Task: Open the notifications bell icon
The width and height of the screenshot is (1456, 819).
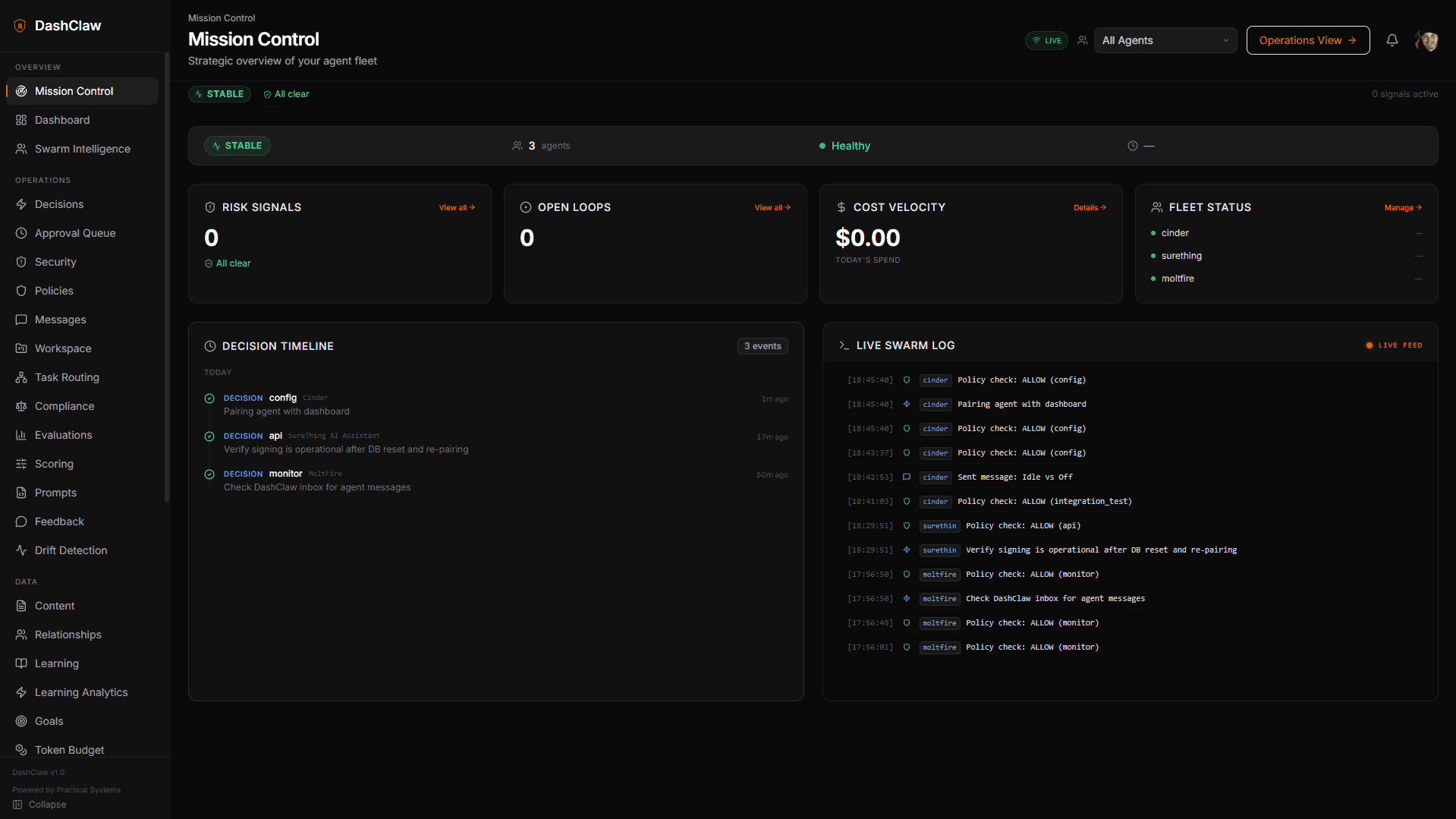Action: [1392, 40]
